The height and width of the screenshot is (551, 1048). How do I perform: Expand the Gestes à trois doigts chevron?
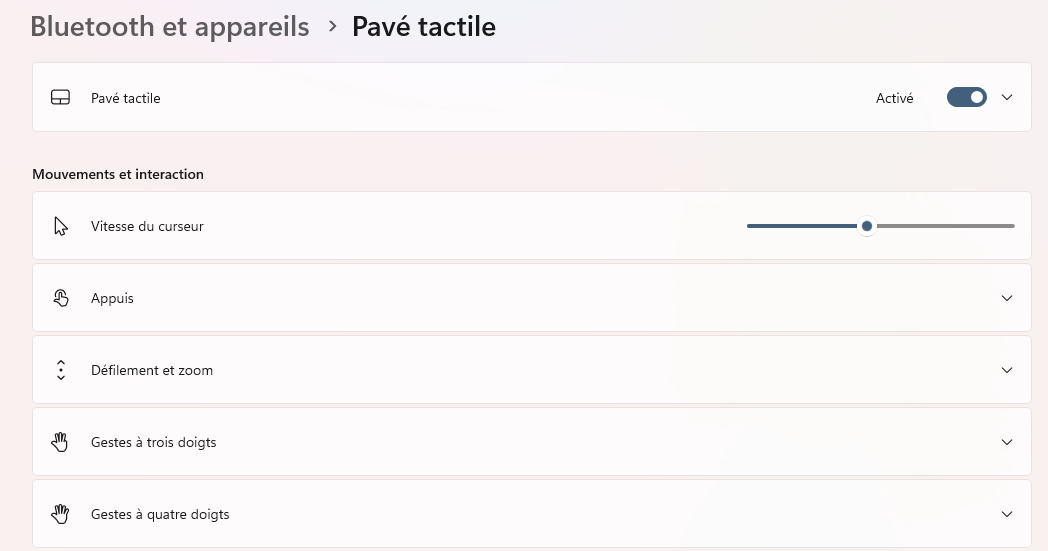tap(1007, 442)
